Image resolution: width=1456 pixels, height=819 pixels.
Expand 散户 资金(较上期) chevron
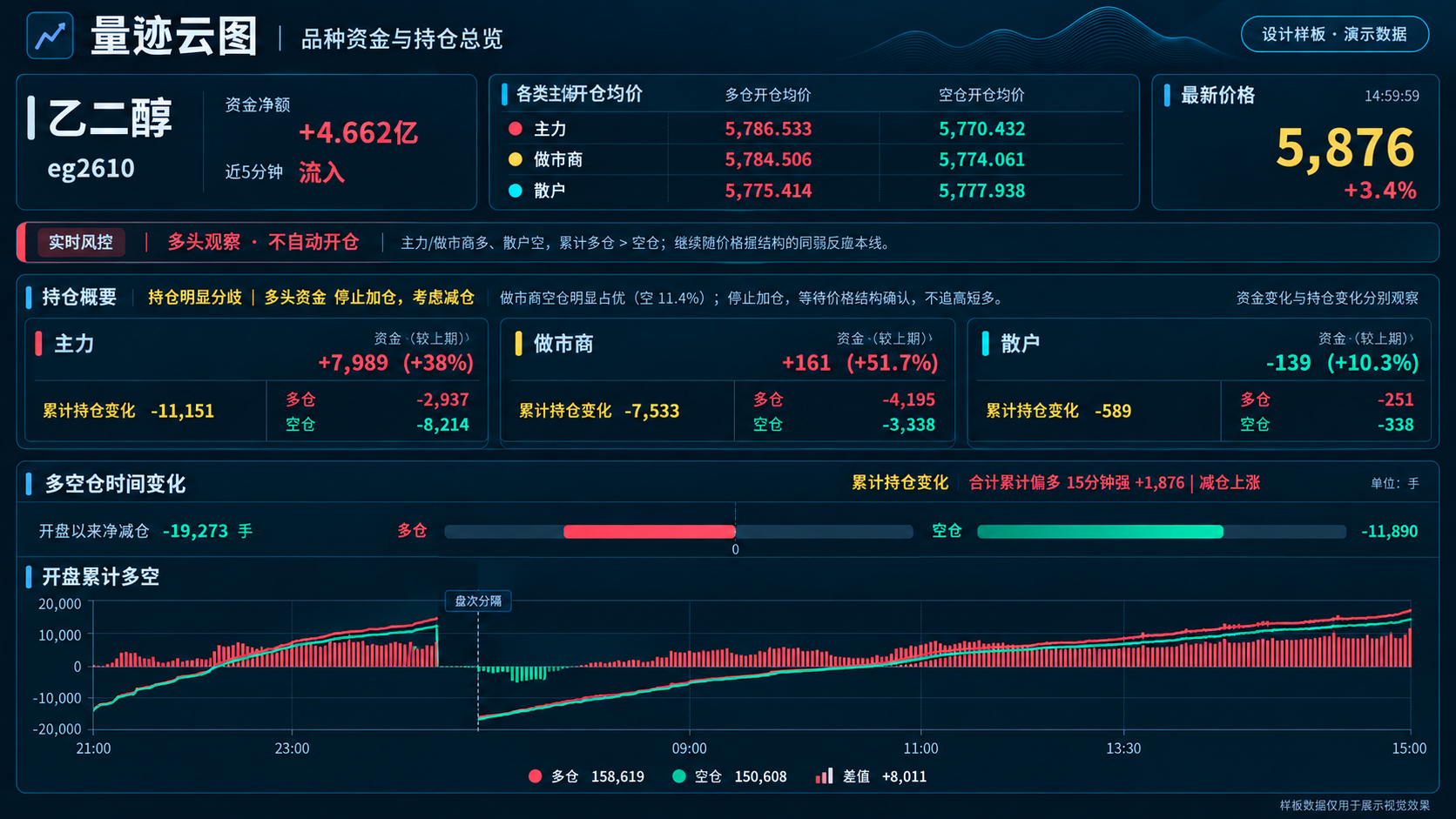[x=1411, y=338]
